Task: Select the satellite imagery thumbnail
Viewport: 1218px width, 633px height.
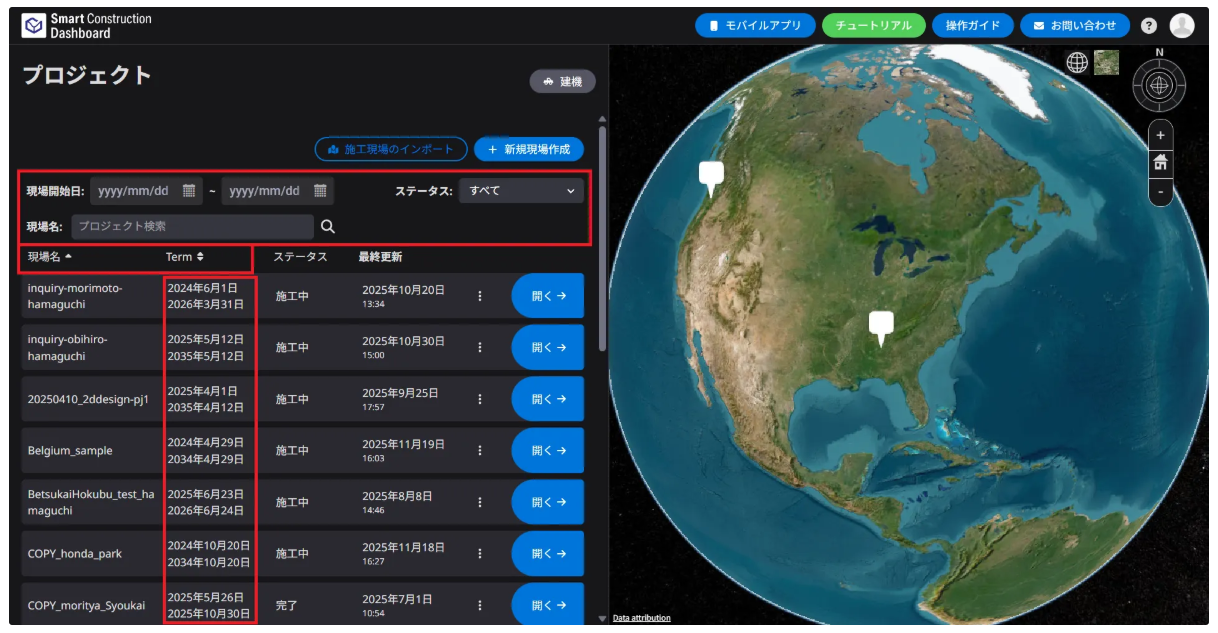Action: [x=1106, y=63]
